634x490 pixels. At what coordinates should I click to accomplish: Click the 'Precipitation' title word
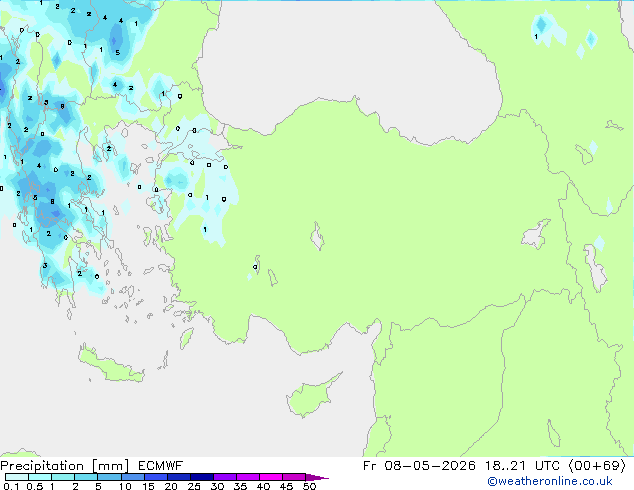coord(42,466)
